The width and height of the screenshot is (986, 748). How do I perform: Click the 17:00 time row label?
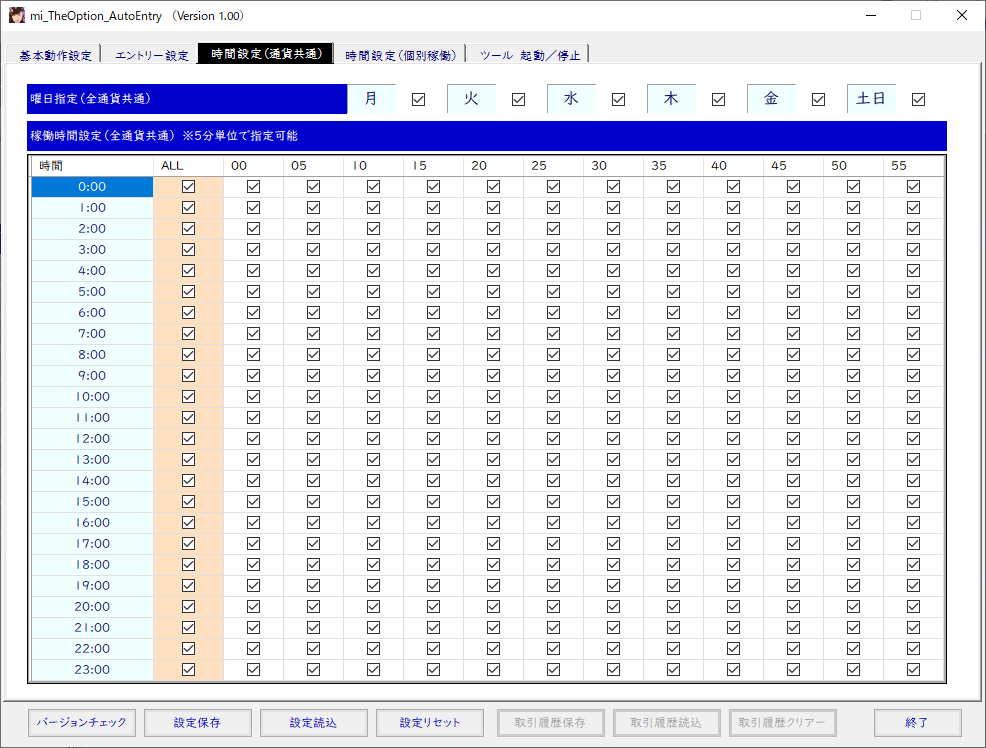92,543
